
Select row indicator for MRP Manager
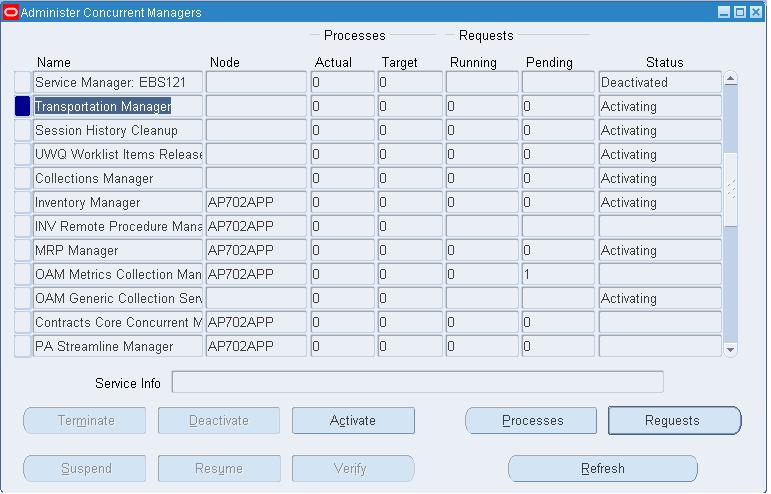(23, 250)
